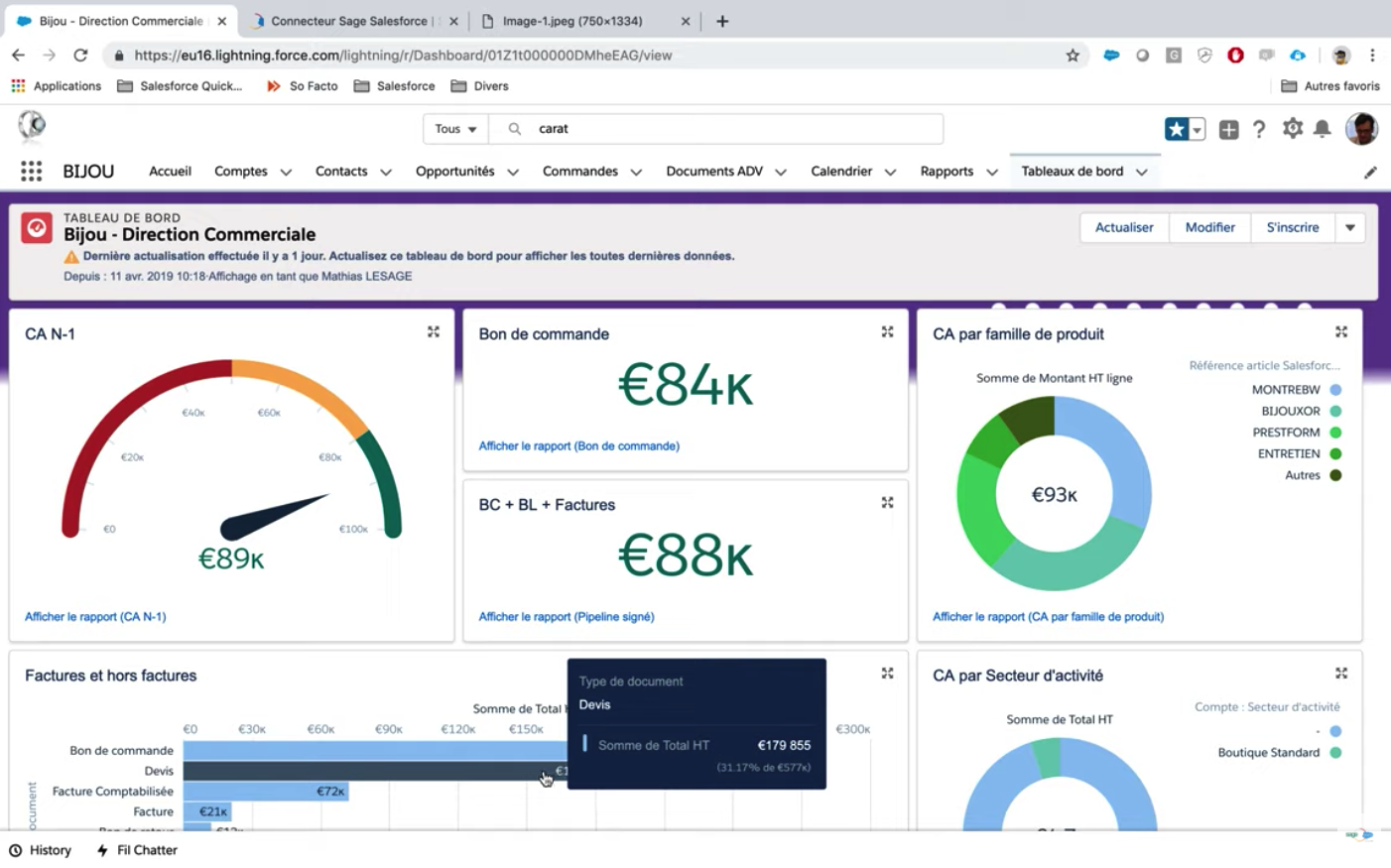1391x868 pixels.
Task: Bookmark this page with the star icon
Action: [1073, 56]
